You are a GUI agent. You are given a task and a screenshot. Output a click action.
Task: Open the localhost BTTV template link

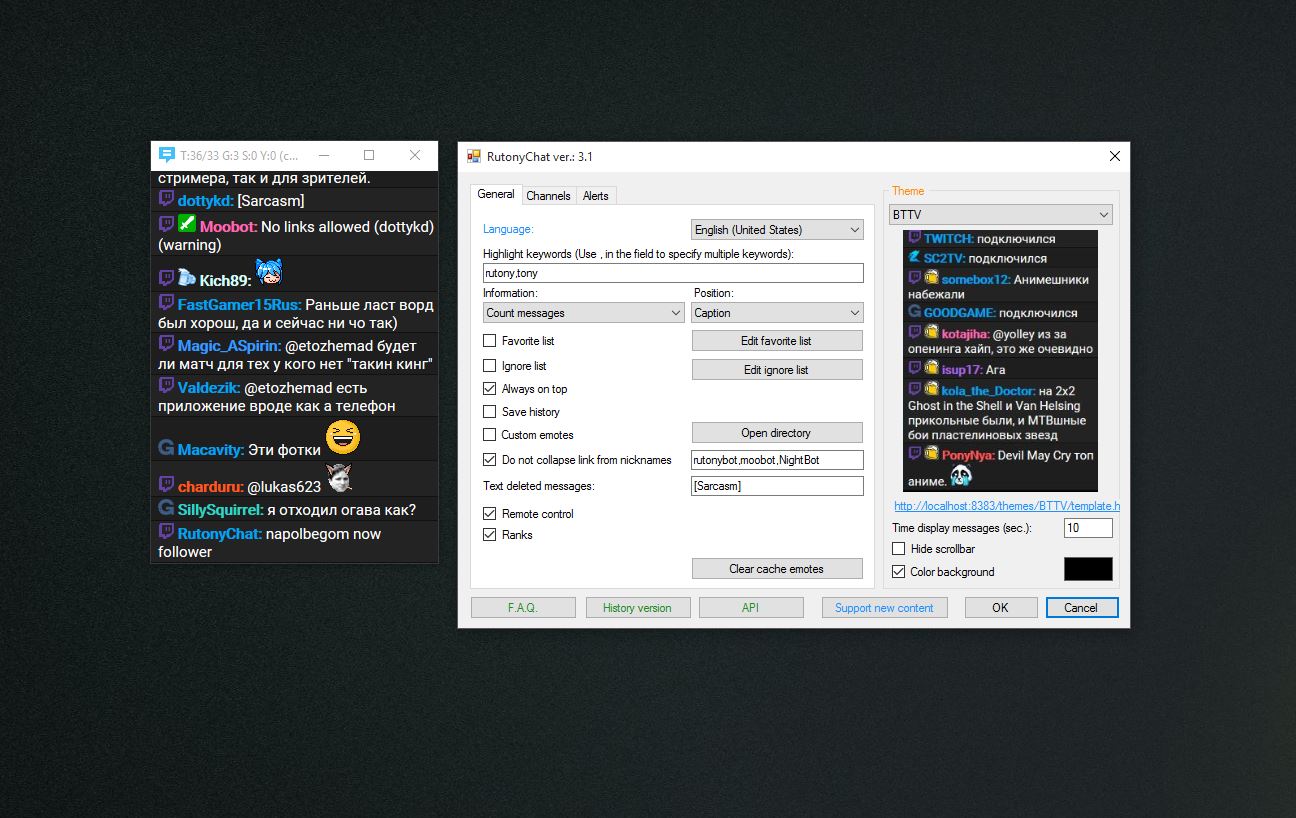coord(1004,506)
